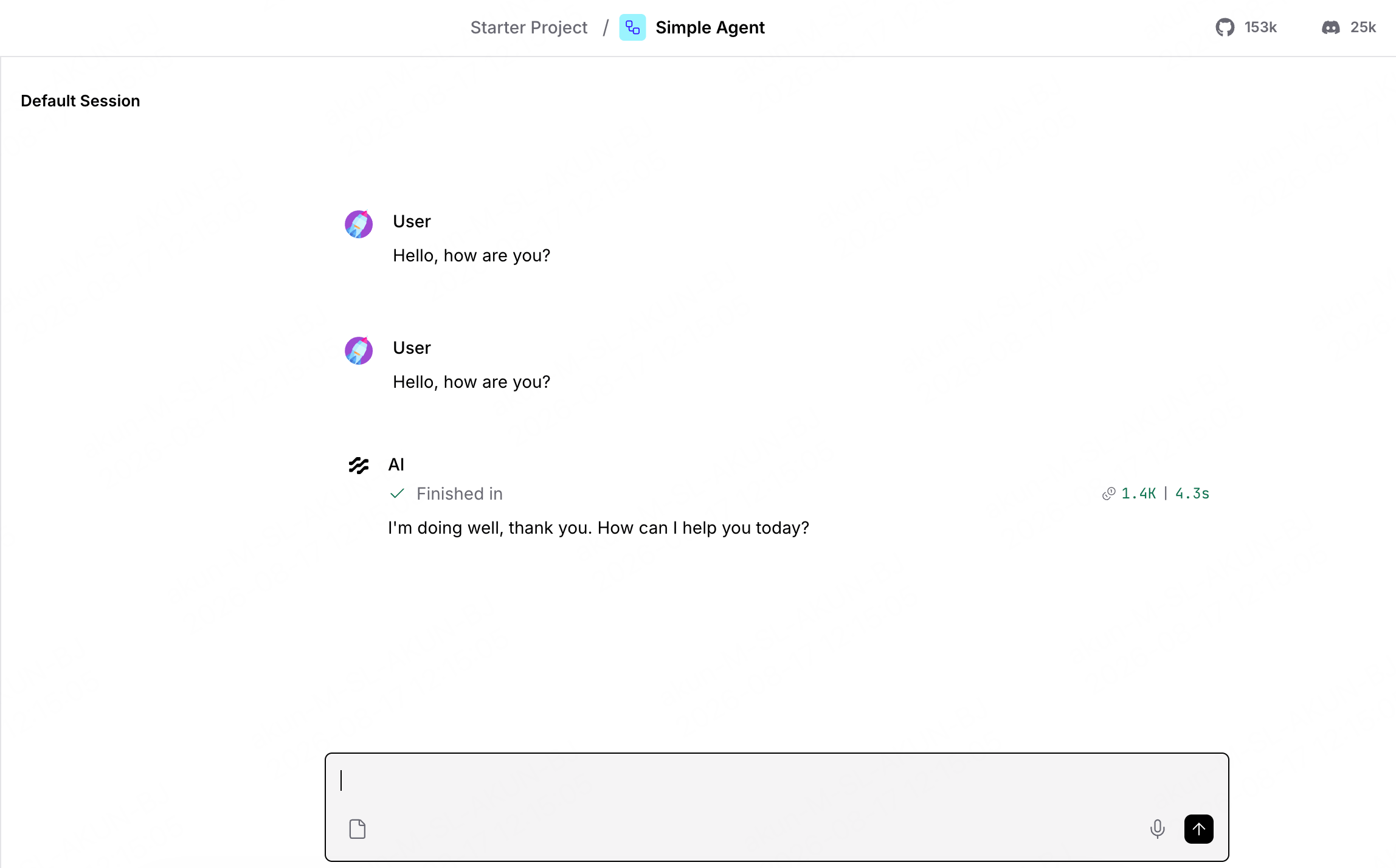Click the AI Langflow logo icon
Image resolution: width=1396 pixels, height=868 pixels.
point(359,465)
